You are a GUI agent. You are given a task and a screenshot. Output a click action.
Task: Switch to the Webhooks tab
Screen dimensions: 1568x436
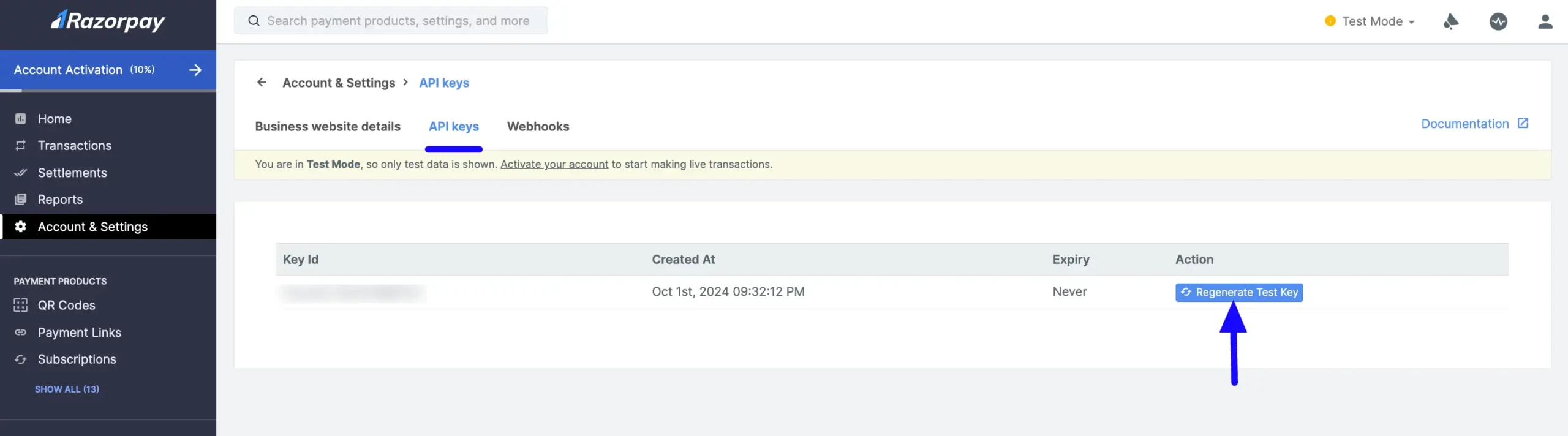[x=538, y=126]
